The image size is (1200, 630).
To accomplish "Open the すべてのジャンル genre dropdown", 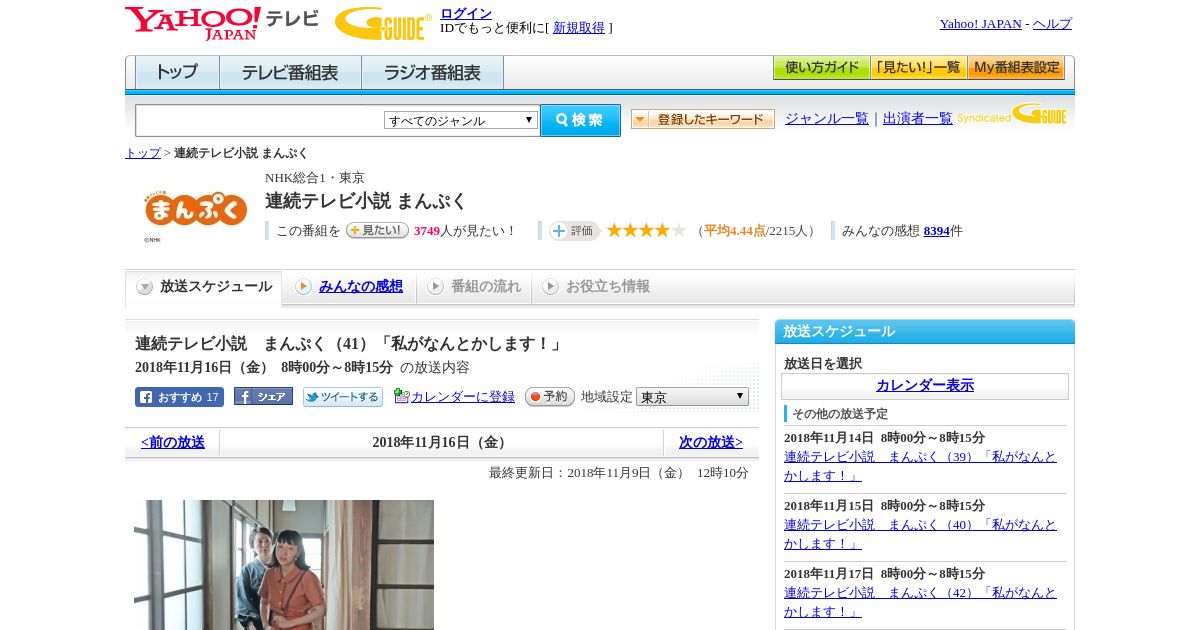I will coord(461,120).
